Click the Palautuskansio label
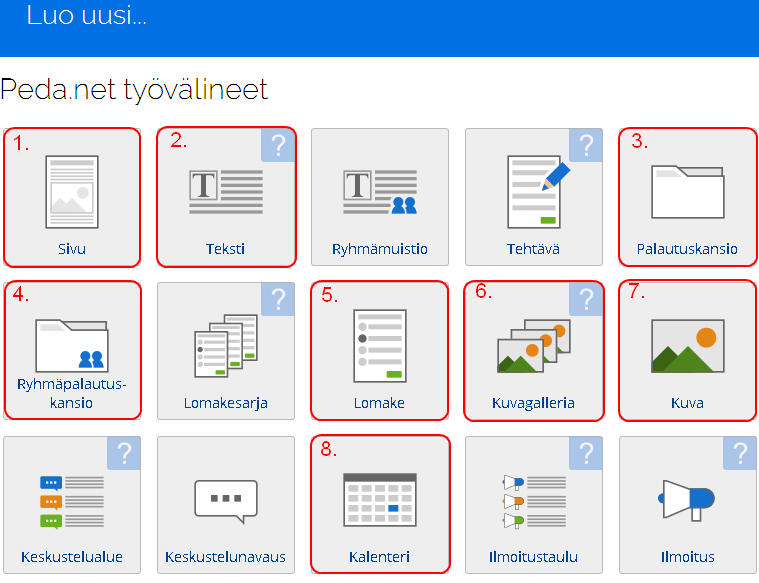 click(687, 249)
